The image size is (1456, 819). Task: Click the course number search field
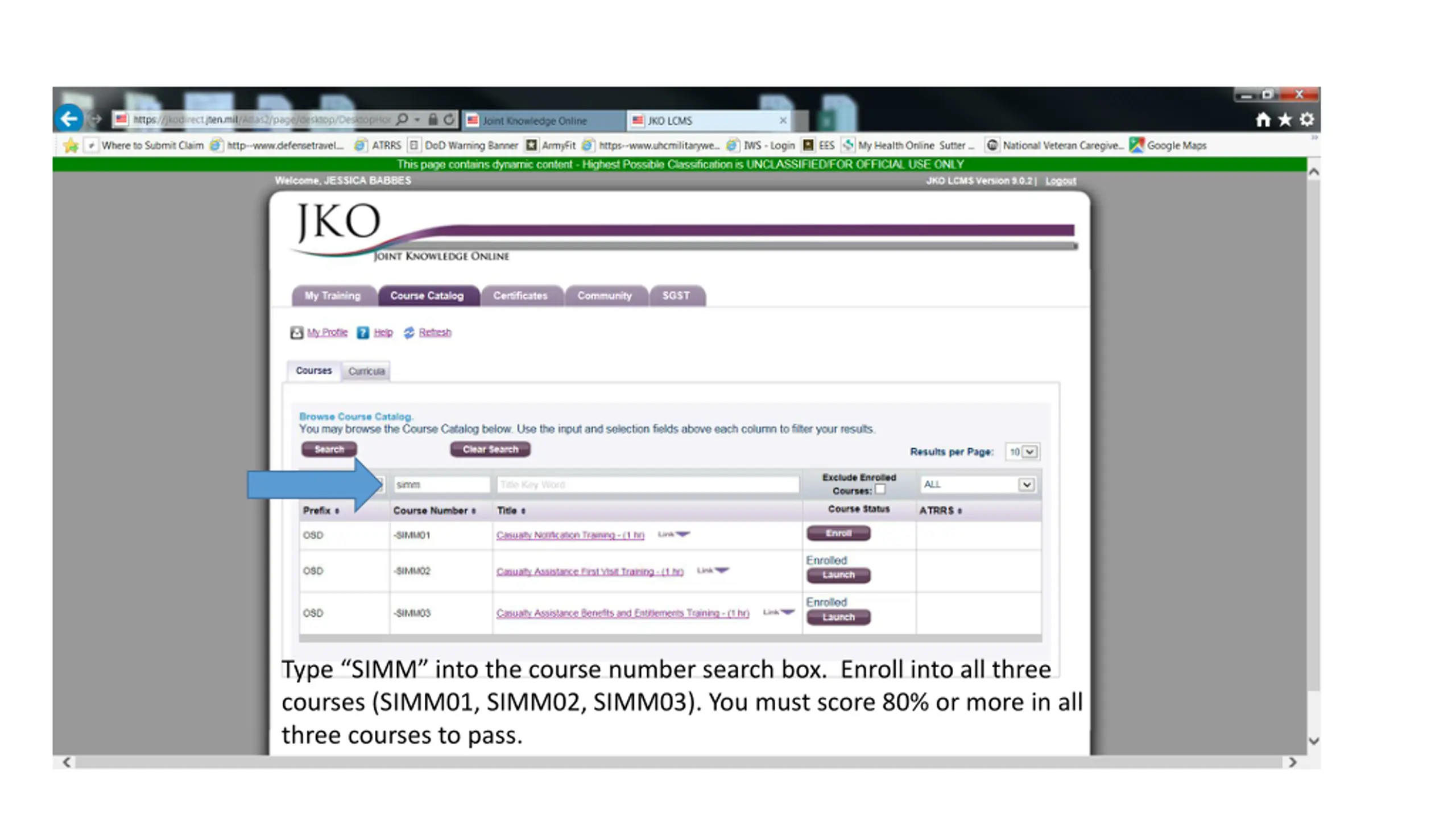point(442,485)
